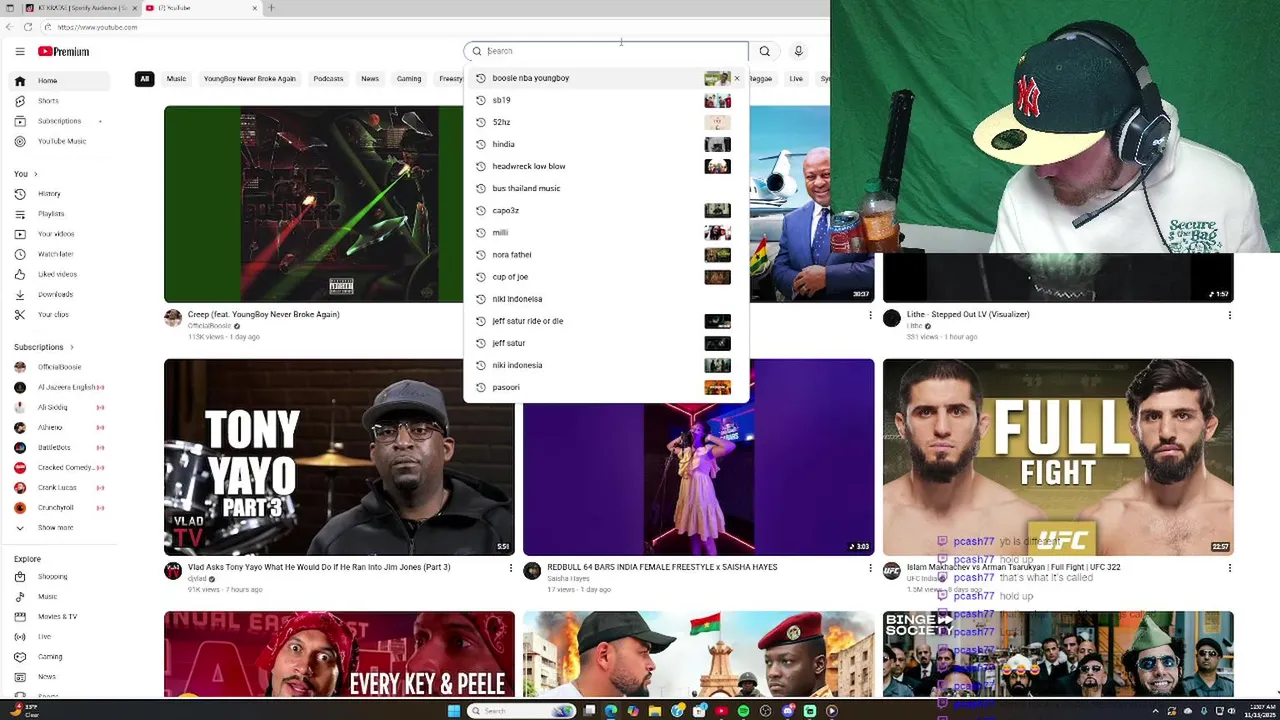Viewport: 1280px width, 720px height.
Task: Expand the Subscriptions section chevron
Action: point(70,347)
